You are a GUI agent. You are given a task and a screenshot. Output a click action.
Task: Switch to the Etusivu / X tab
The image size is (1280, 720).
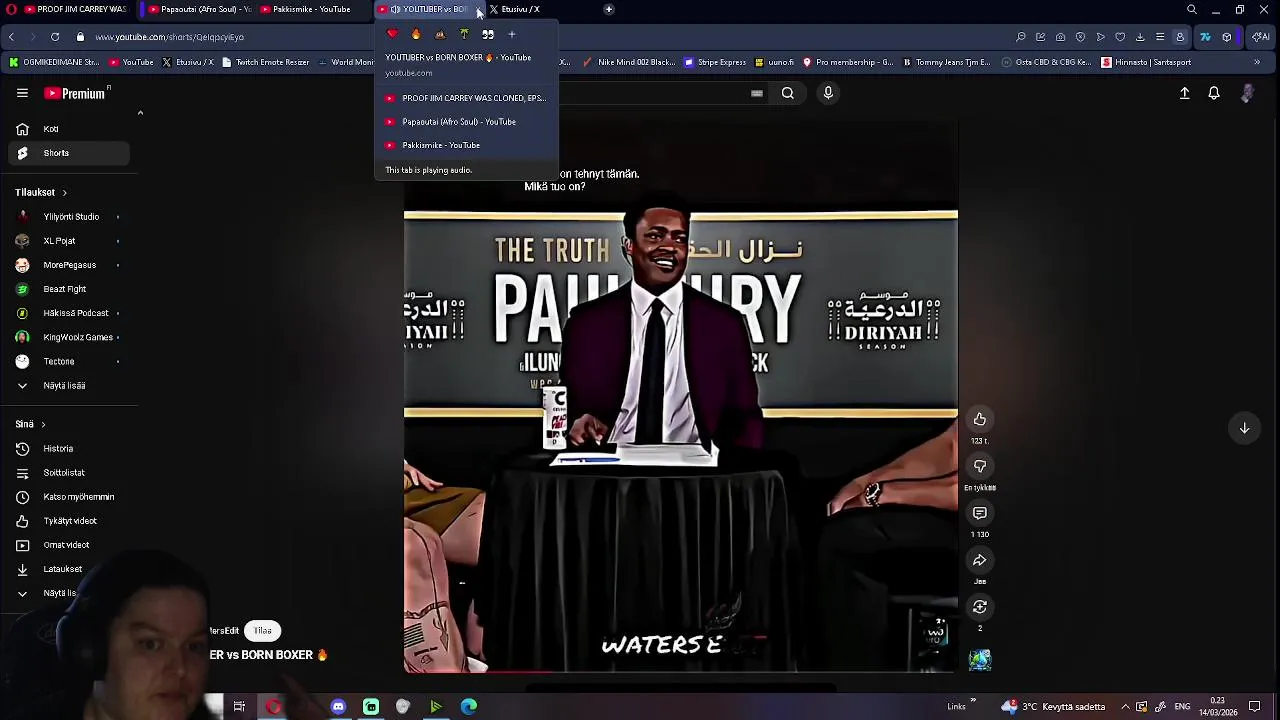pyautogui.click(x=523, y=9)
